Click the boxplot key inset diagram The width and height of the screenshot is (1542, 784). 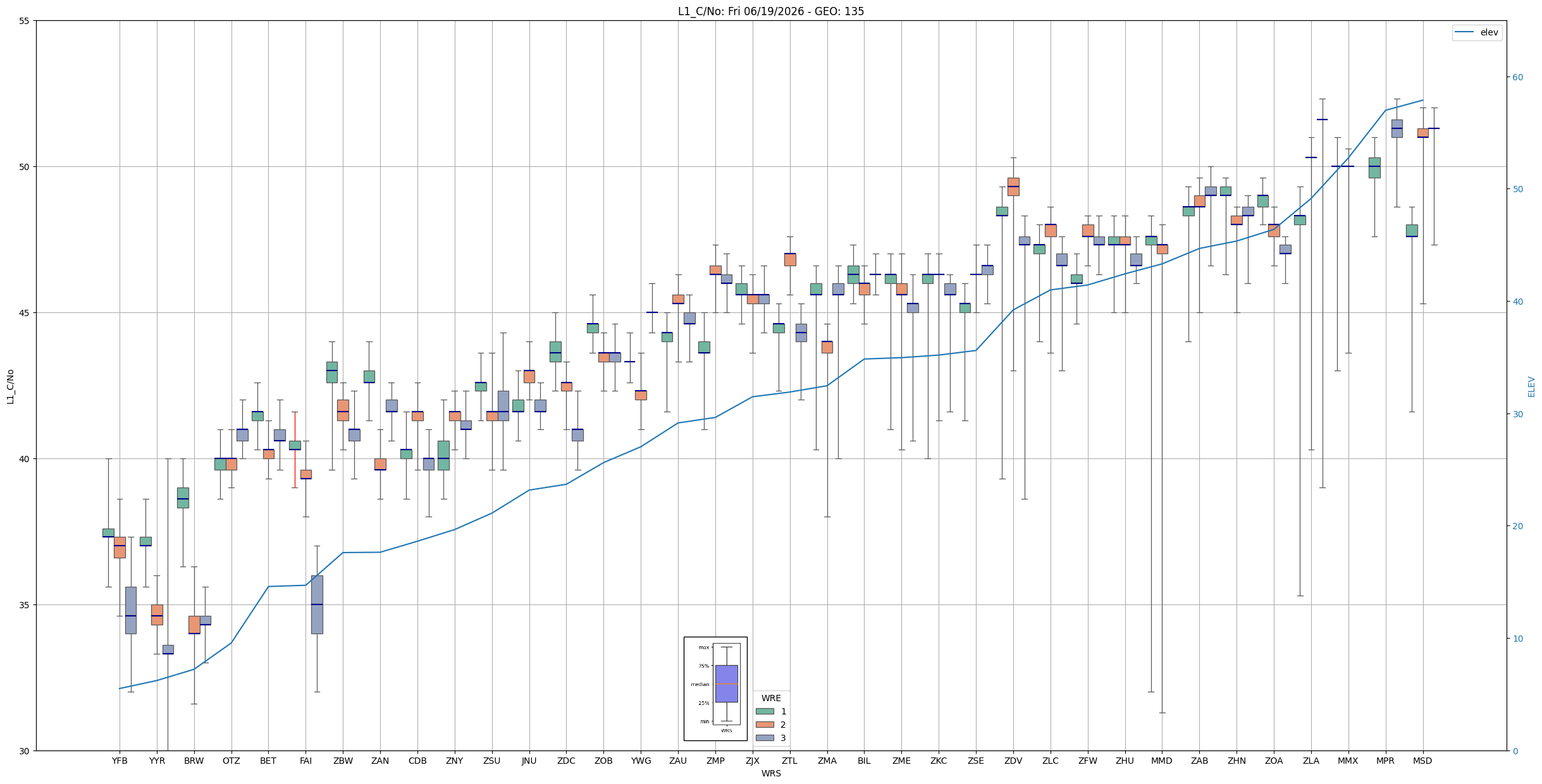point(715,689)
